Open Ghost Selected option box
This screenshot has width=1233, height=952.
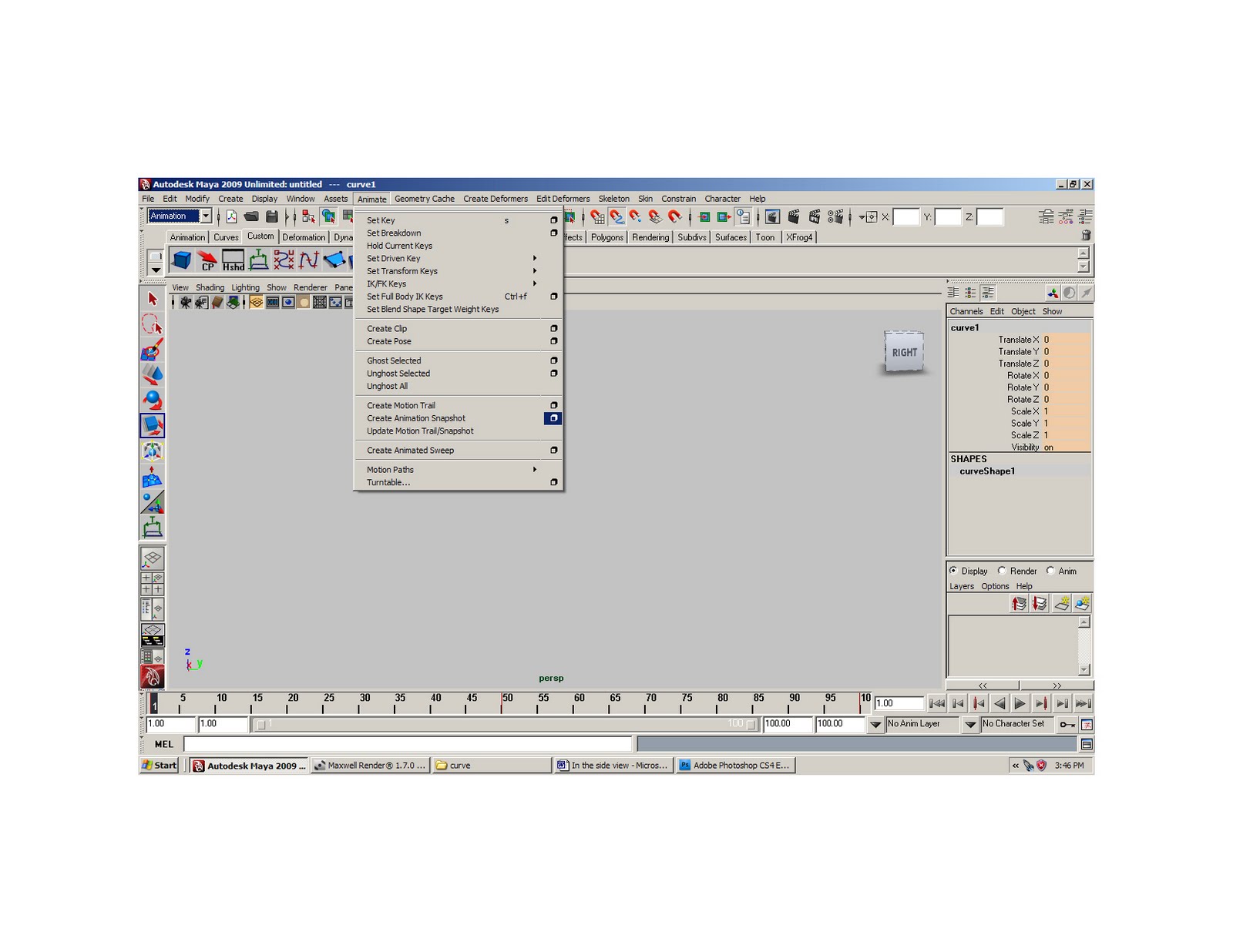(x=553, y=360)
